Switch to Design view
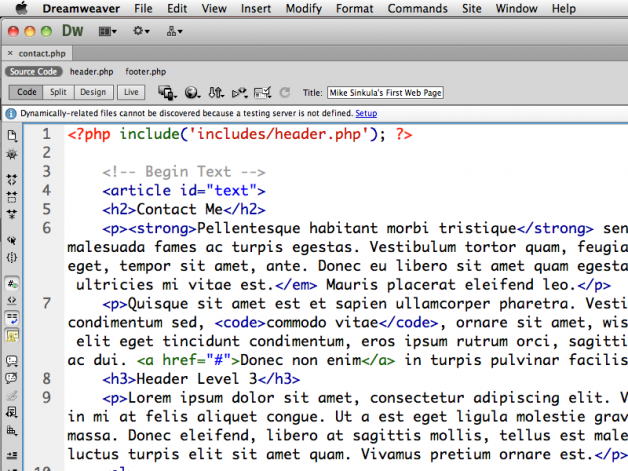The height and width of the screenshot is (471, 628). pos(93,92)
